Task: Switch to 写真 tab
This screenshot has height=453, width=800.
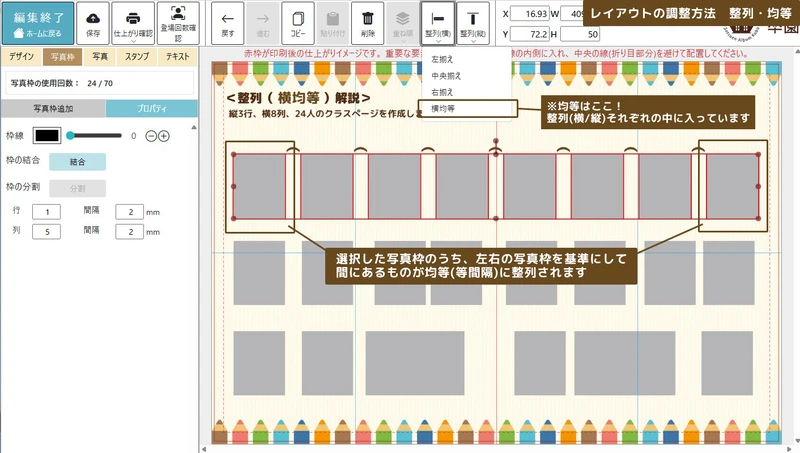Action: (x=99, y=57)
